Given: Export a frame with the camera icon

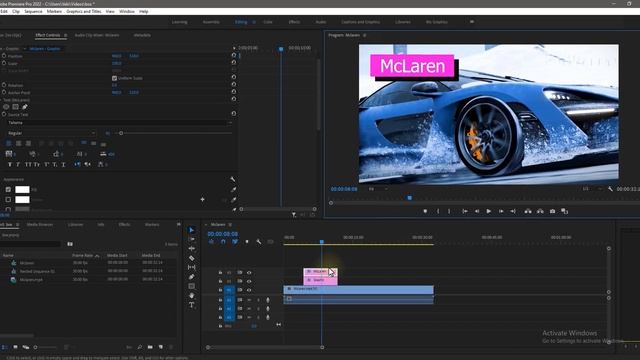Looking at the screenshot, I should tap(552, 211).
